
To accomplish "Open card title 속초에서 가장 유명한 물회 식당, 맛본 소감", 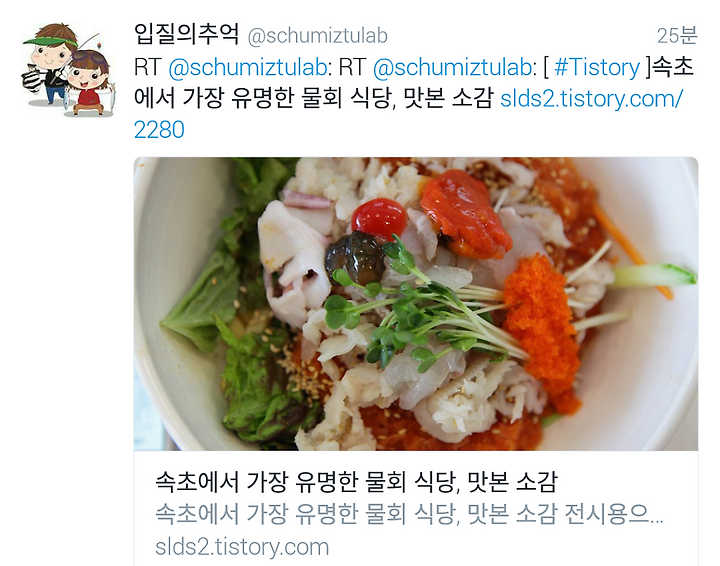I will point(357,482).
